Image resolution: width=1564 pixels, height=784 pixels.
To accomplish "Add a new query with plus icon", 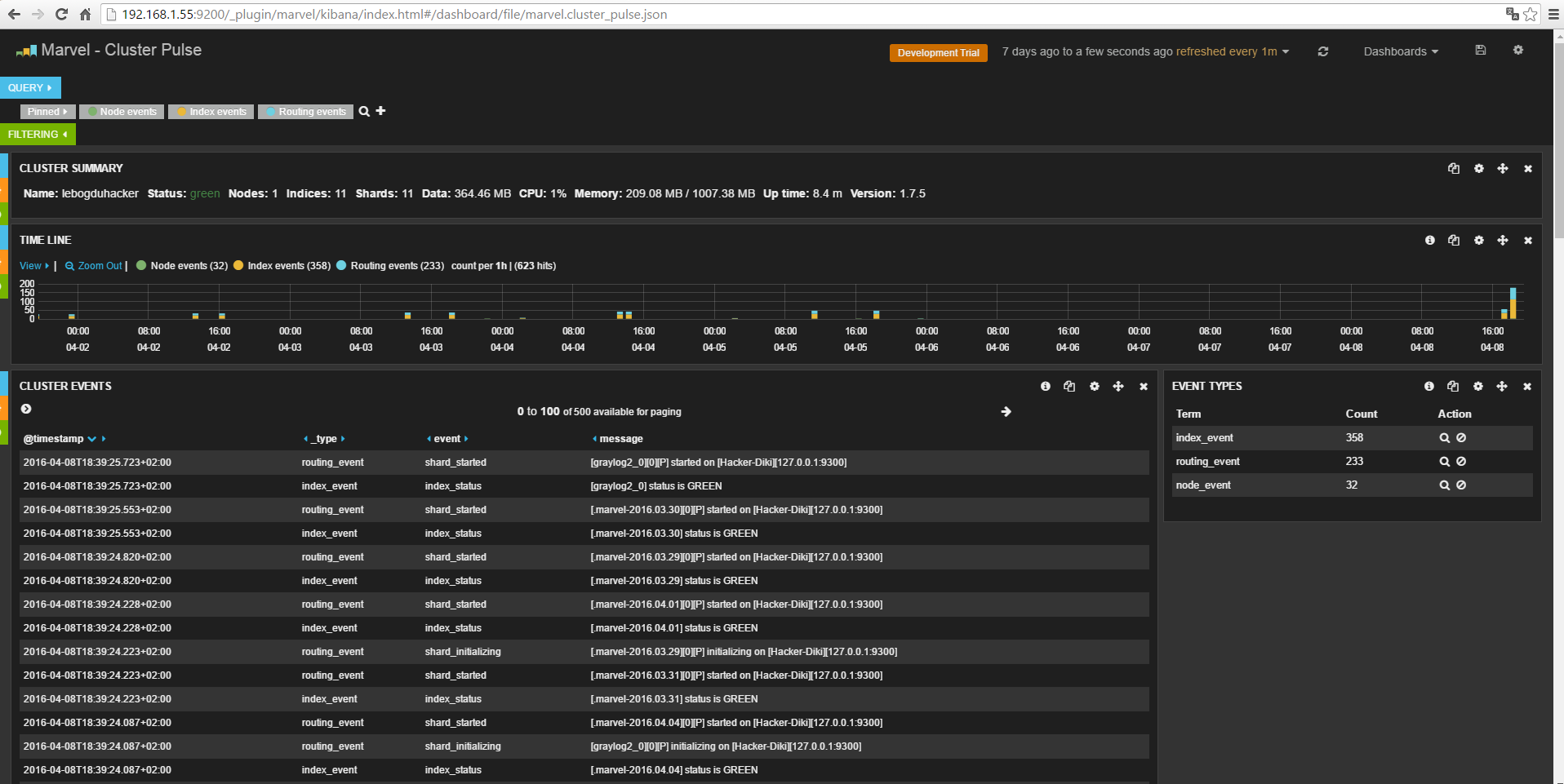I will click(x=380, y=110).
